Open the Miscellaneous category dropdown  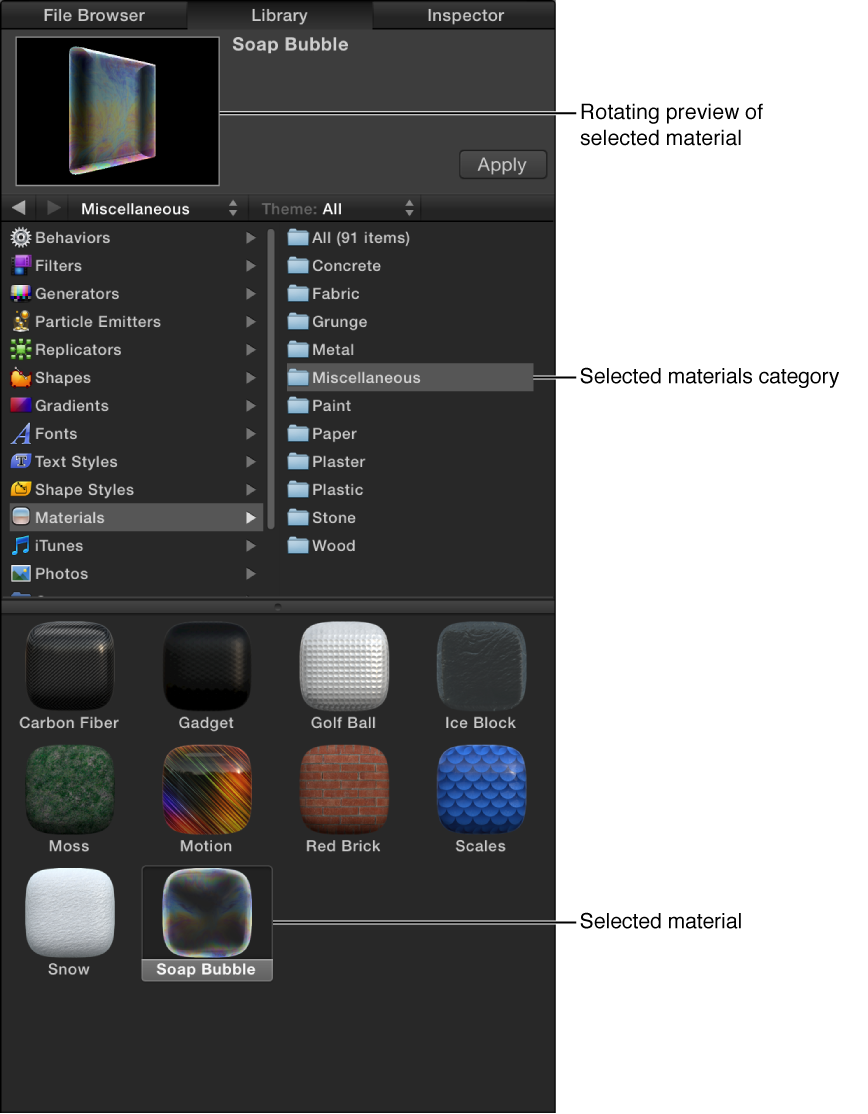coord(157,208)
